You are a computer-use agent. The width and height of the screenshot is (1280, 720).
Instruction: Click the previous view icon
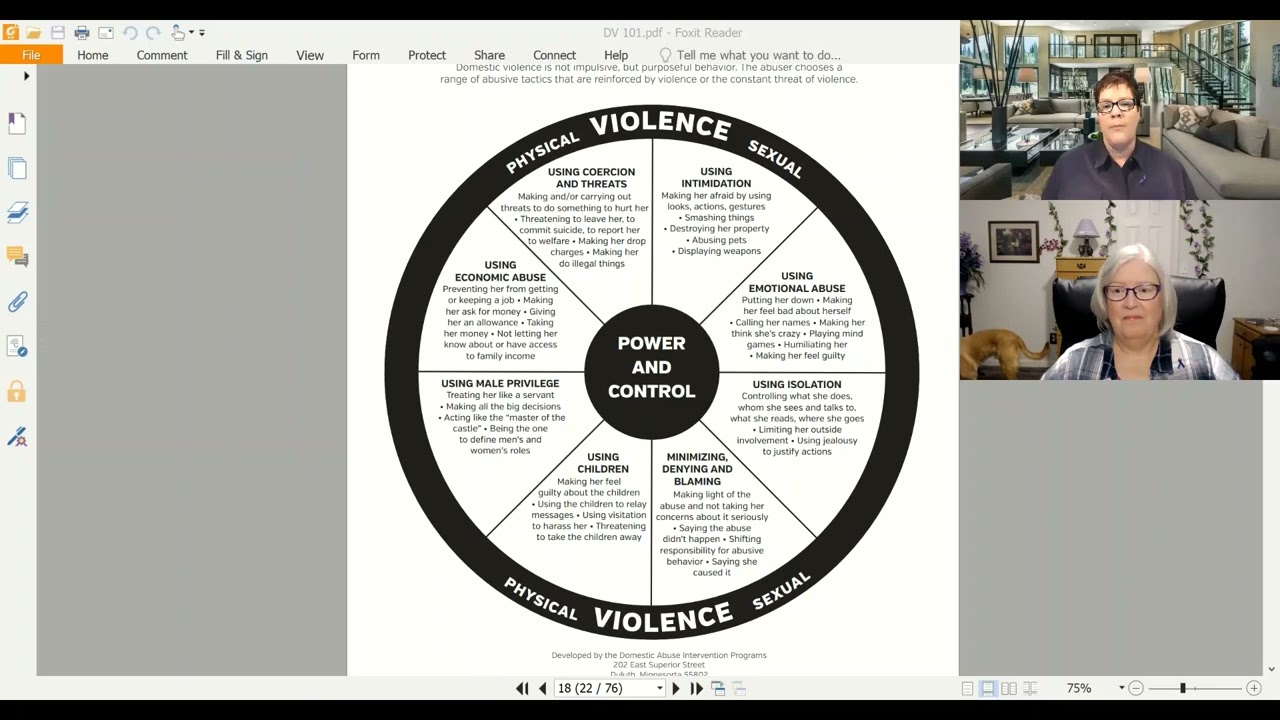coord(718,688)
